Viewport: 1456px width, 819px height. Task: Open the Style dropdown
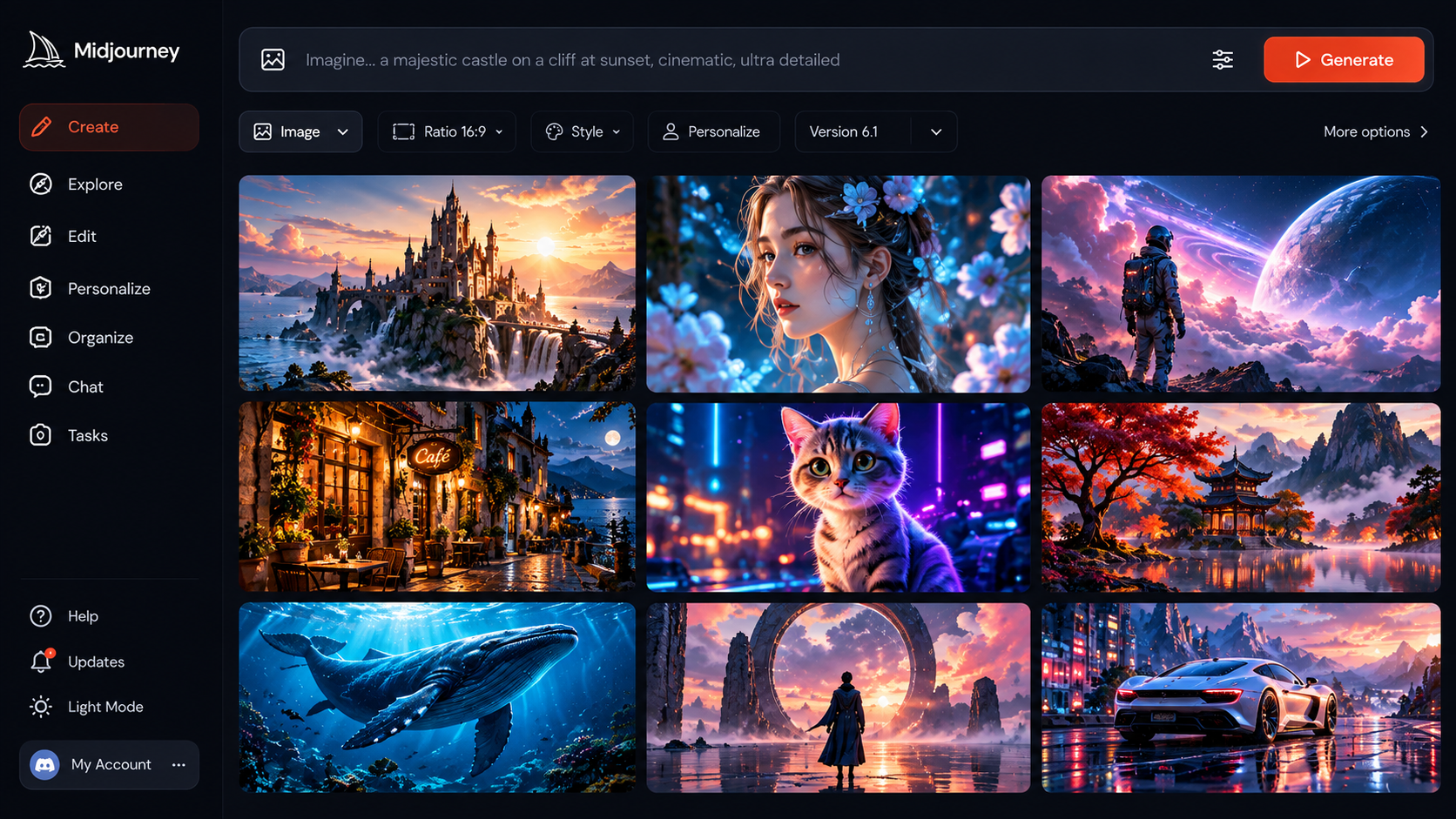(582, 131)
